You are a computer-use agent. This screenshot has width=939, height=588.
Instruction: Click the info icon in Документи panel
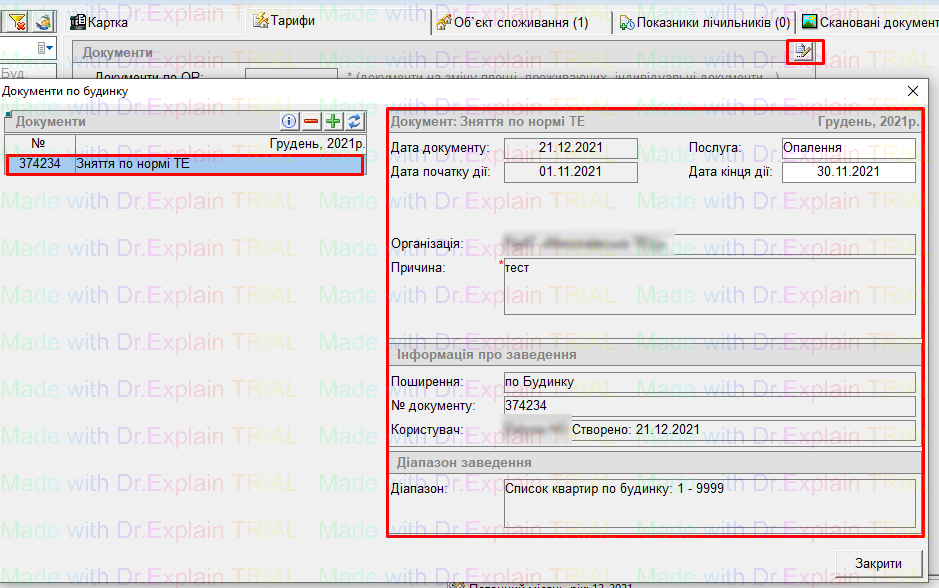click(x=290, y=121)
